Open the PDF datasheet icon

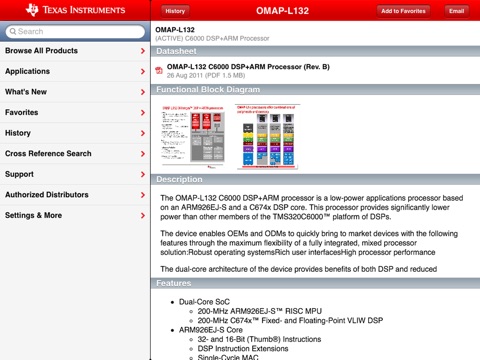159,70
